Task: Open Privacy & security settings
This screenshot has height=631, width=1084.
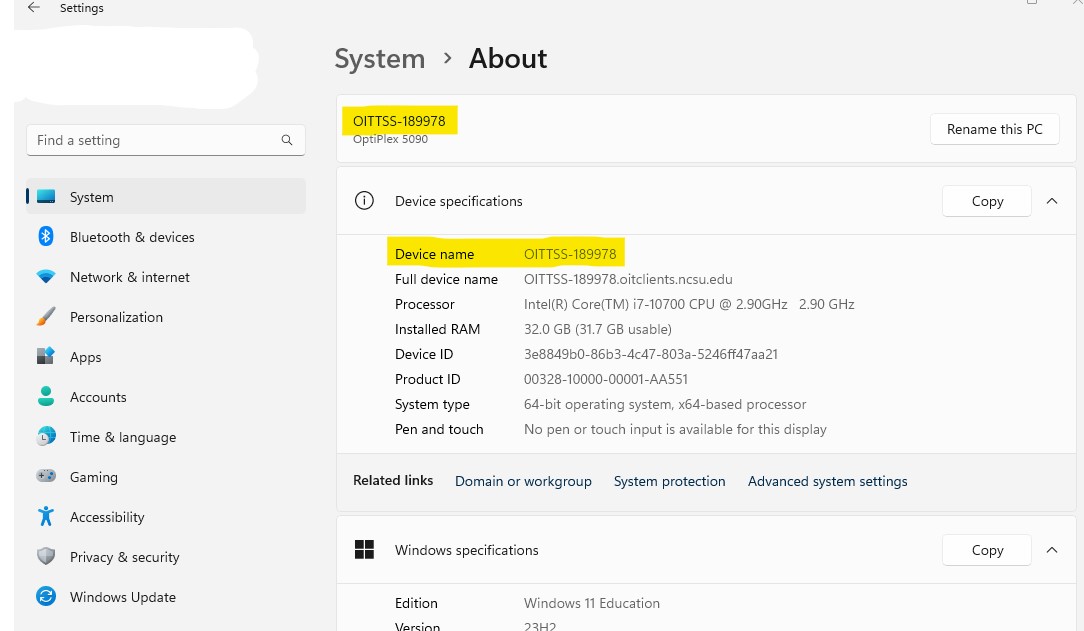Action: pos(124,557)
